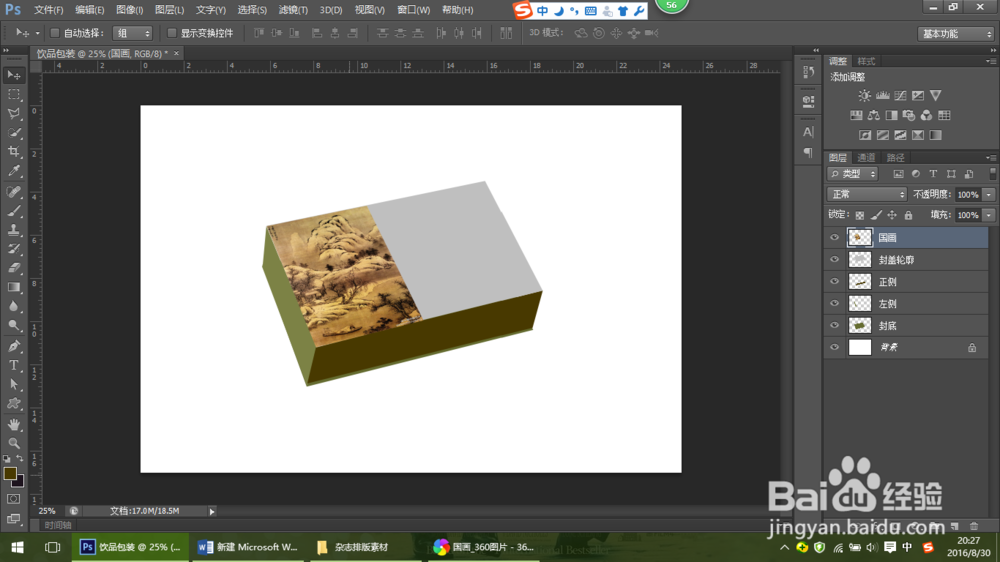Select the Quick Selection tool
This screenshot has width=1000, height=562.
coord(13,133)
